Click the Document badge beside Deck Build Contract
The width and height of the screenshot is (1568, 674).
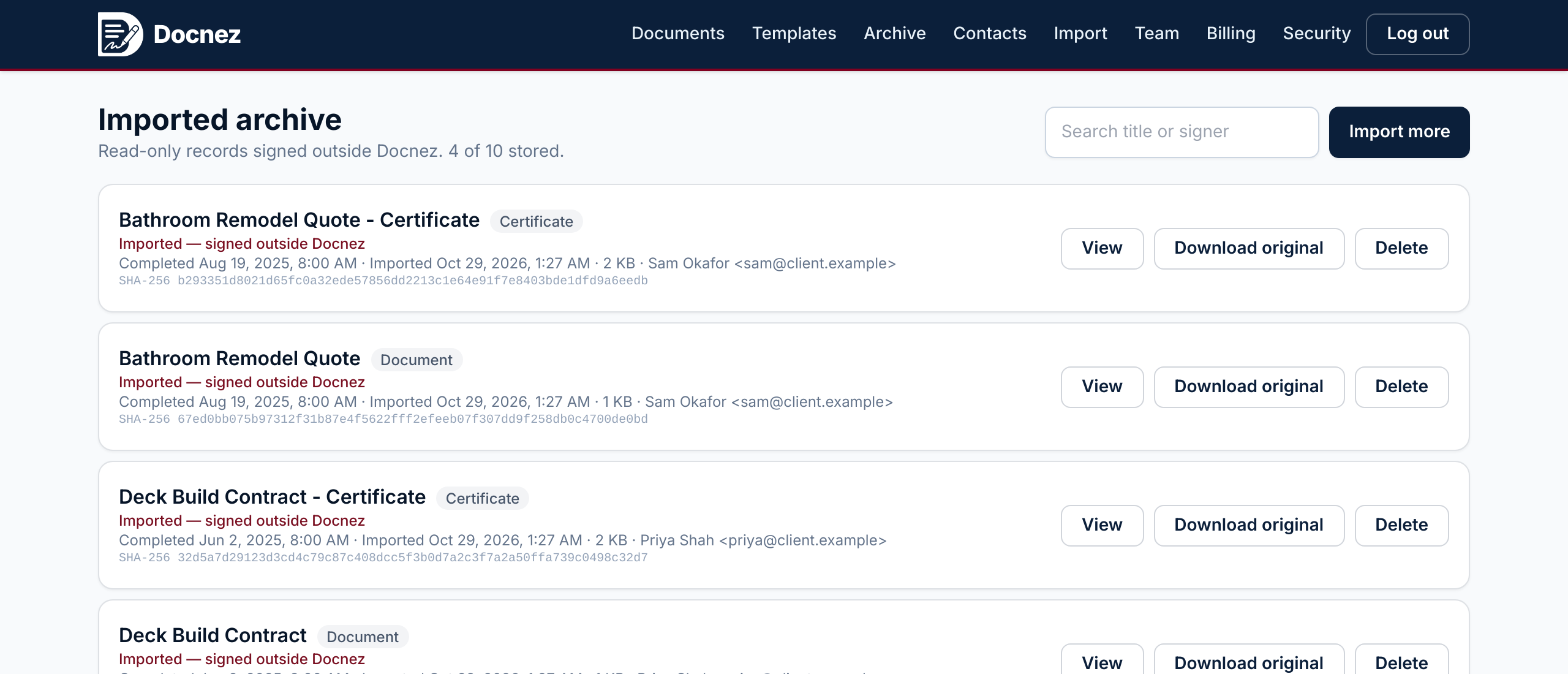(x=363, y=637)
